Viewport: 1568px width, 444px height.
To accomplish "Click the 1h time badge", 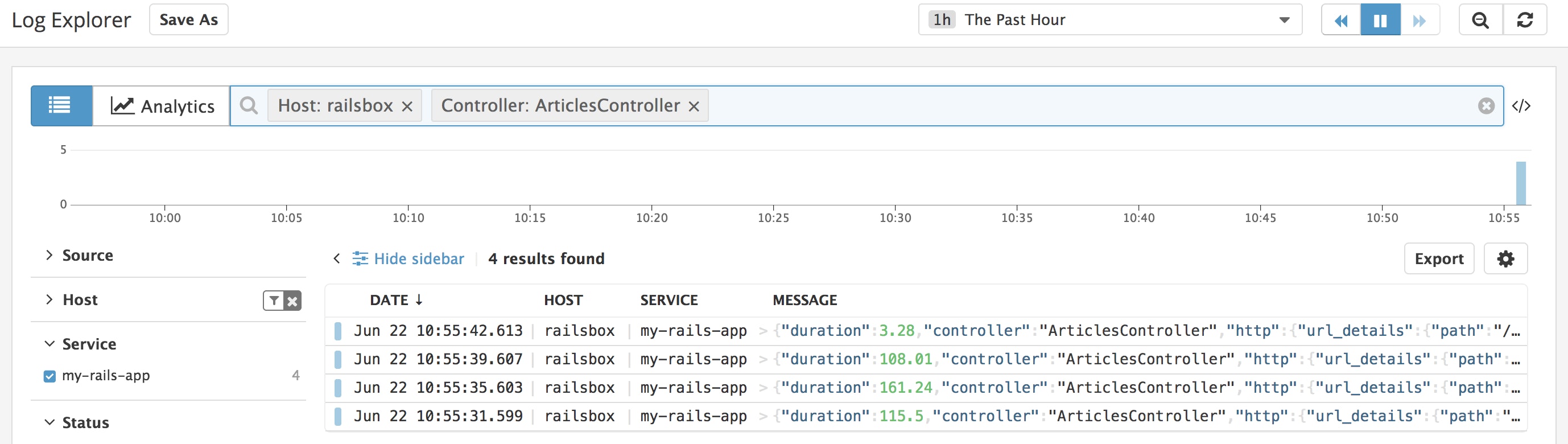I will tap(942, 19).
